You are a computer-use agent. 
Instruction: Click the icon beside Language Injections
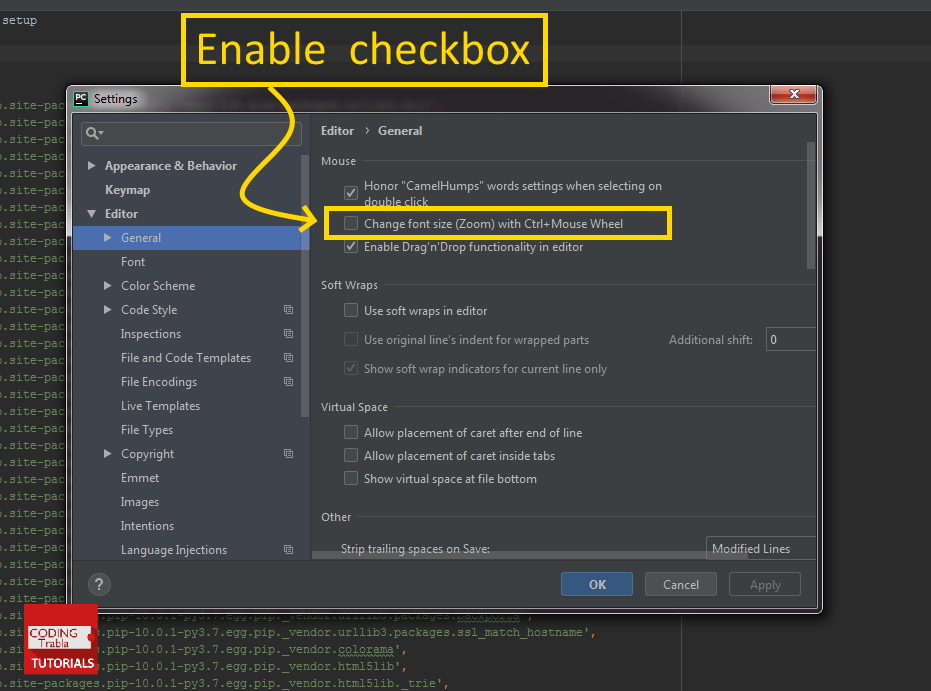(288, 549)
